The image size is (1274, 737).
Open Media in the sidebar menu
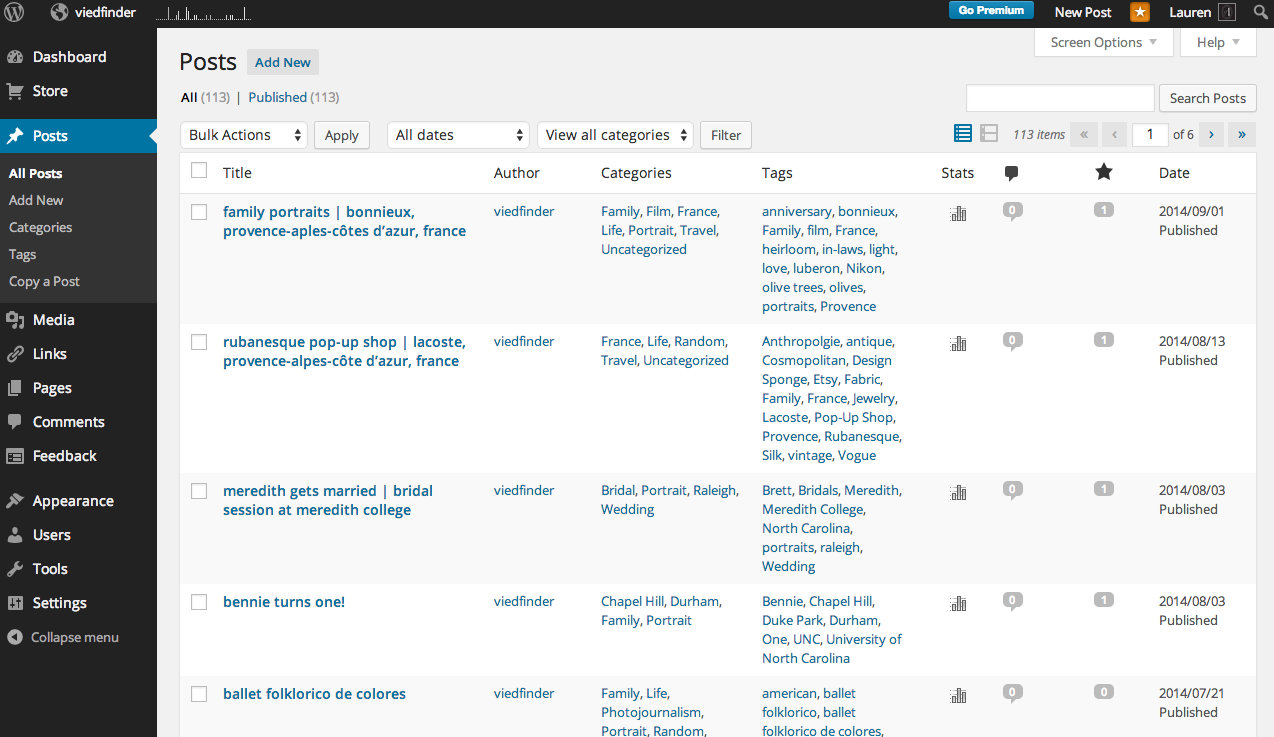click(x=53, y=320)
